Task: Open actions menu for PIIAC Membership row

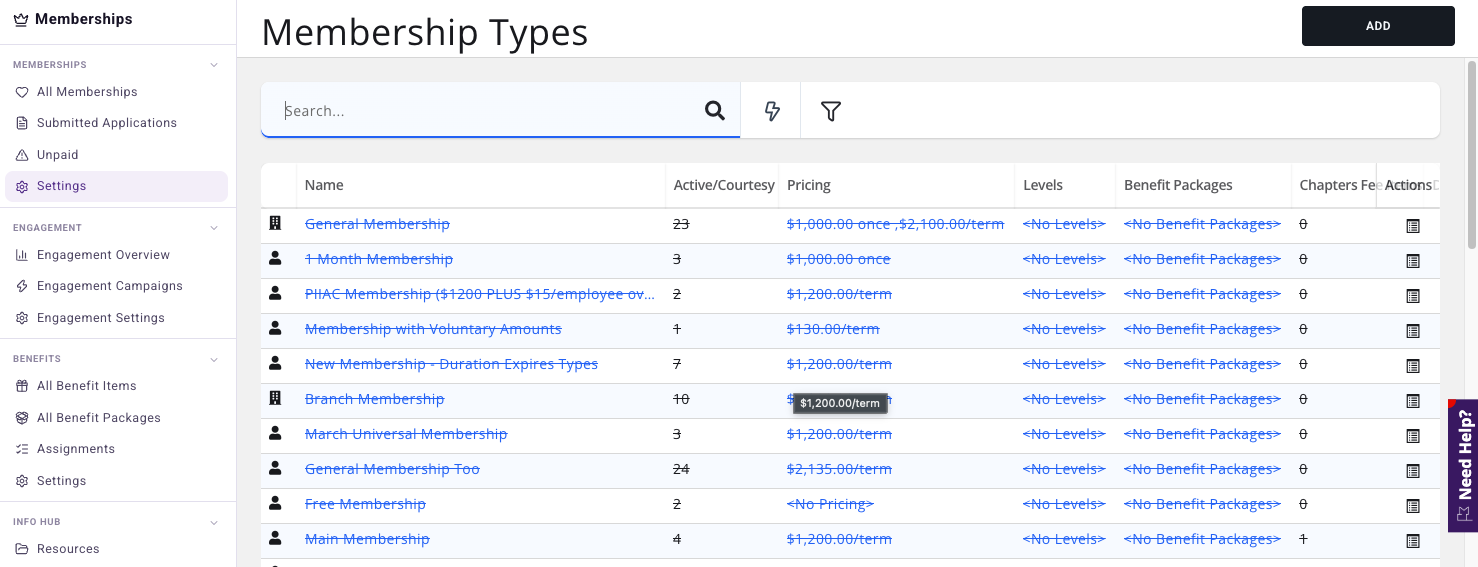Action: pyautogui.click(x=1412, y=296)
